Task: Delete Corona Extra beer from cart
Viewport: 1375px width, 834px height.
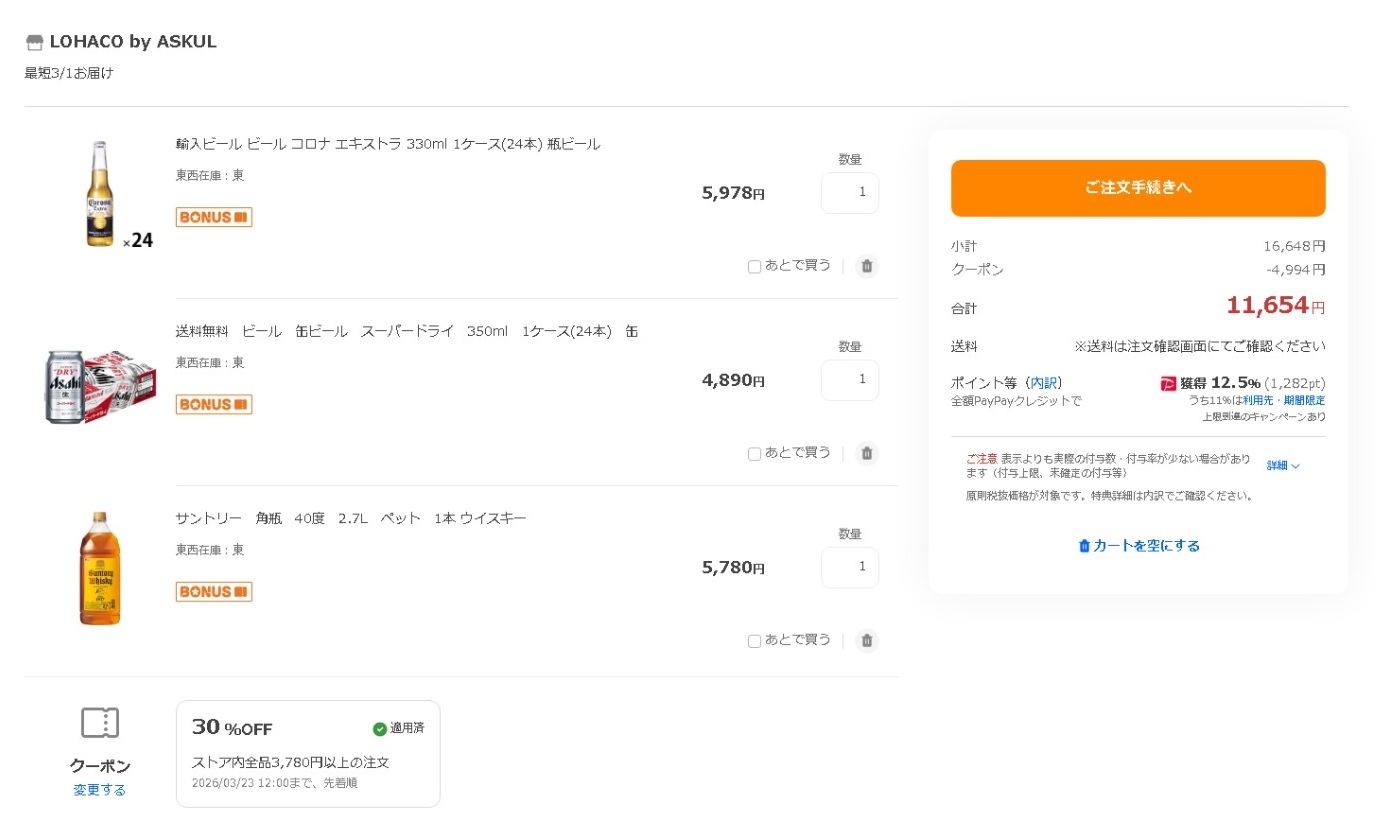Action: pos(867,266)
